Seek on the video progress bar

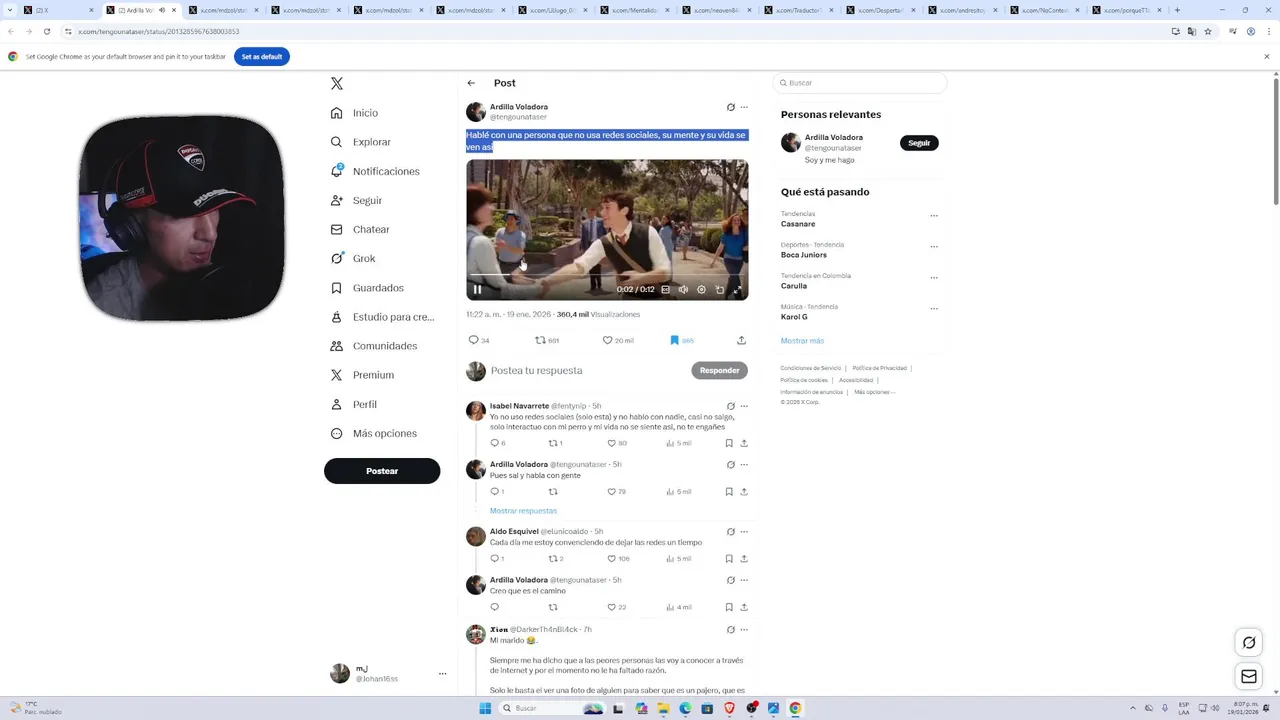[607, 276]
